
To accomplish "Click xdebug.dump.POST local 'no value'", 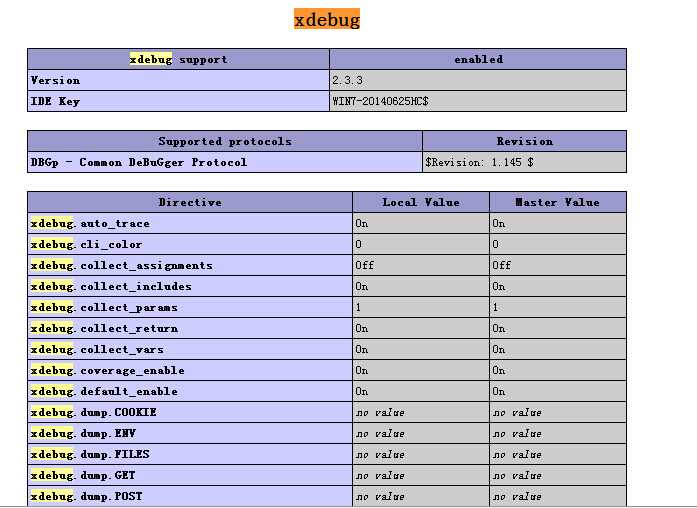I will tap(421, 496).
